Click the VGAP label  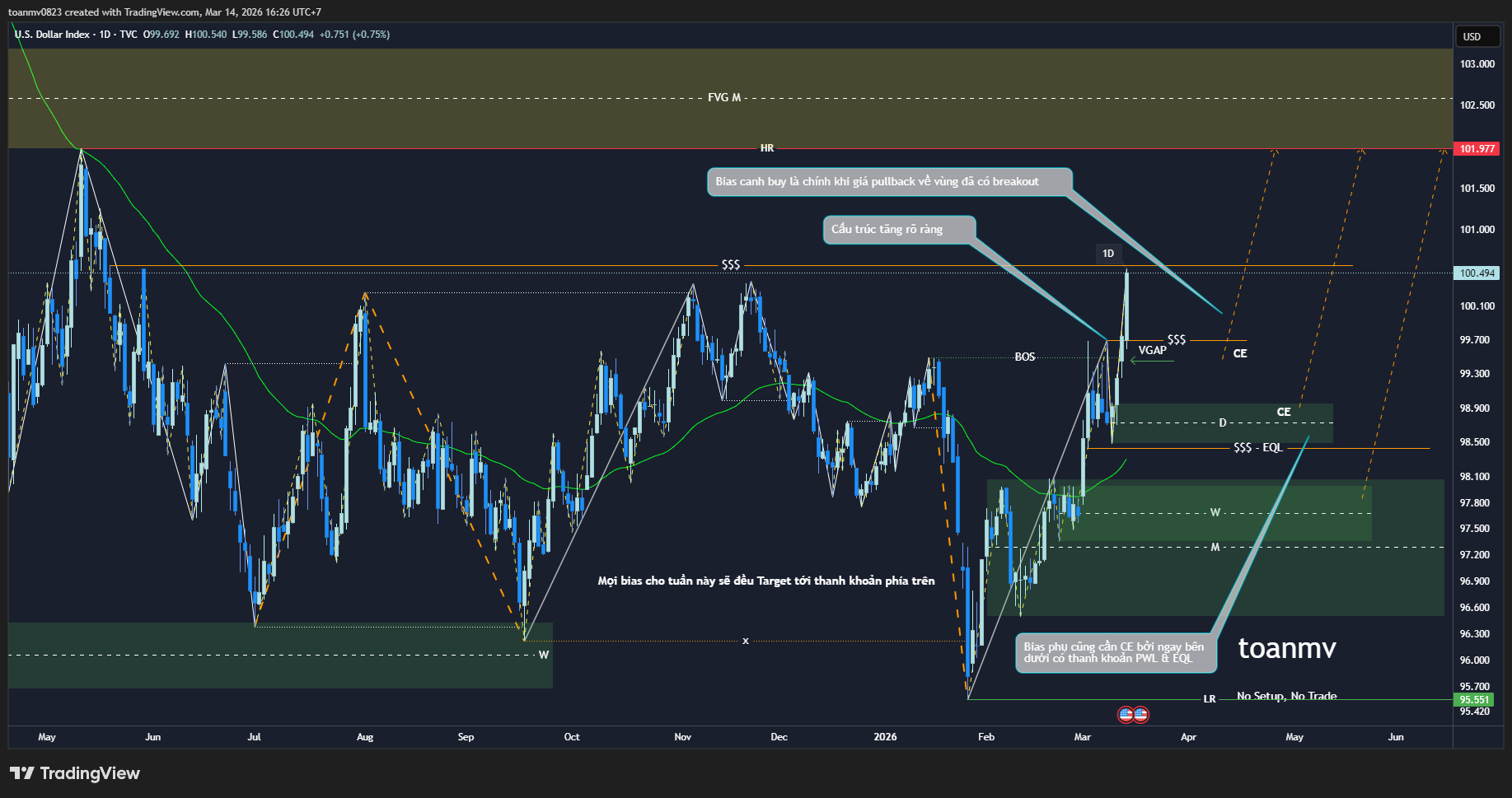click(x=1153, y=351)
